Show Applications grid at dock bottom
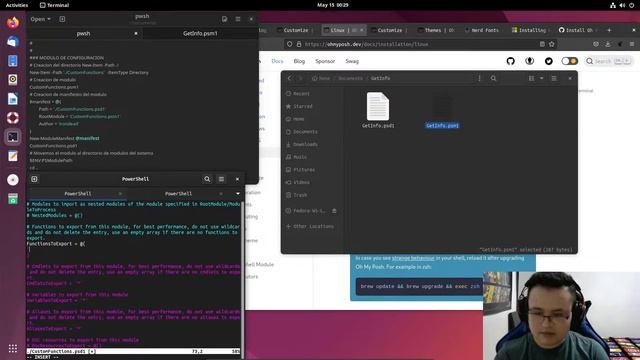Screen dimensions: 640x360 (x=13, y=348)
